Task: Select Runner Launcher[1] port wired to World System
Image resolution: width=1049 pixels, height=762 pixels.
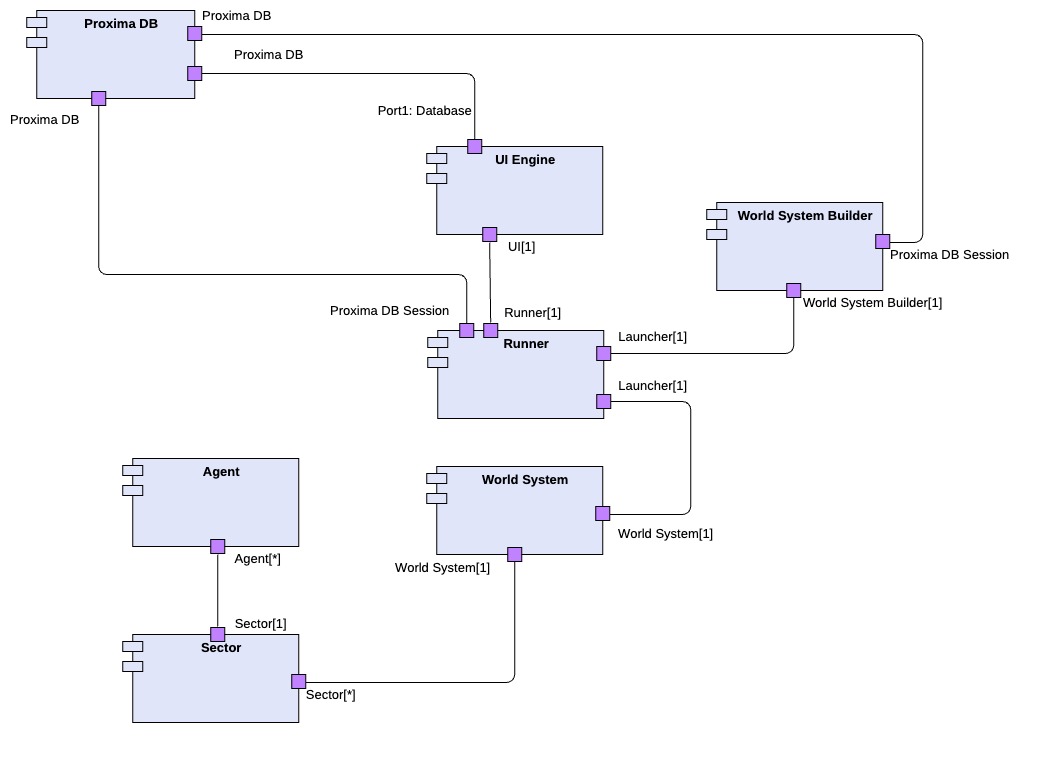Action: pos(603,401)
